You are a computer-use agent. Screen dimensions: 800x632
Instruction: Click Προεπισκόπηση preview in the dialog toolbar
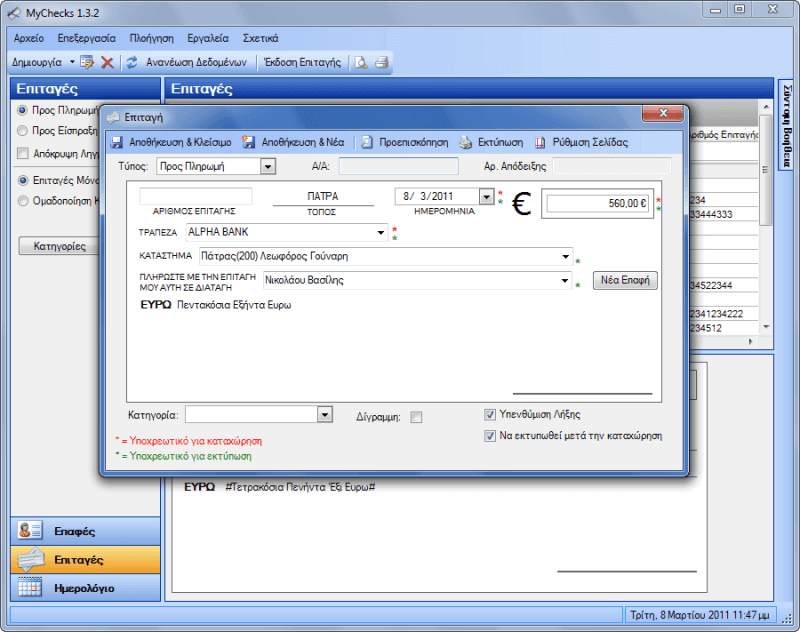pos(405,142)
